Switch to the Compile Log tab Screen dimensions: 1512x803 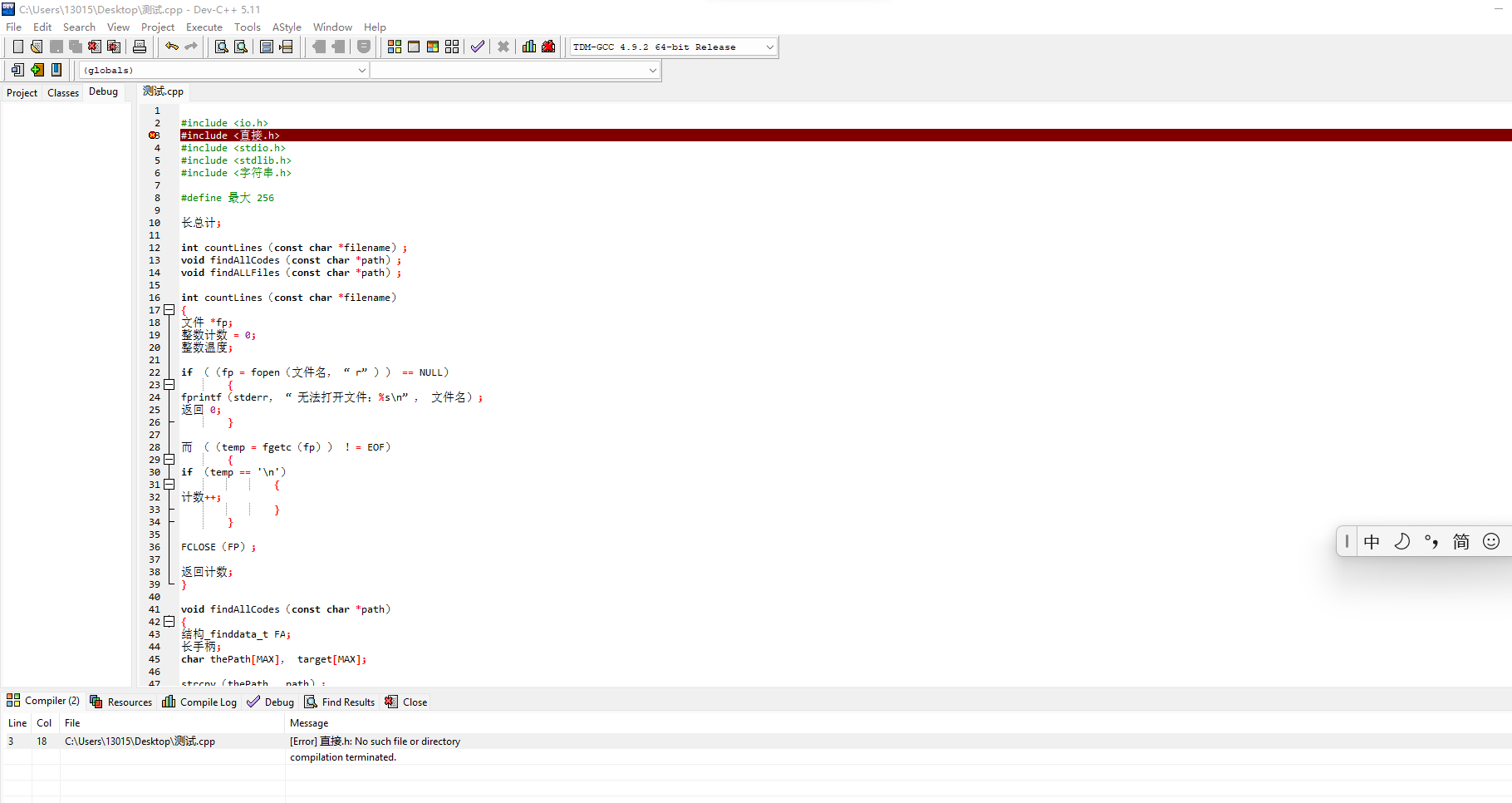(x=199, y=702)
